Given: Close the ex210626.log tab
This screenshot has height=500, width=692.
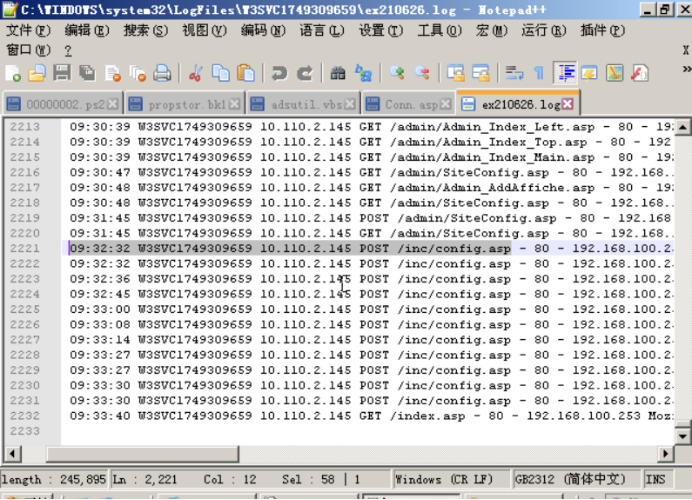Looking at the screenshot, I should tap(569, 104).
